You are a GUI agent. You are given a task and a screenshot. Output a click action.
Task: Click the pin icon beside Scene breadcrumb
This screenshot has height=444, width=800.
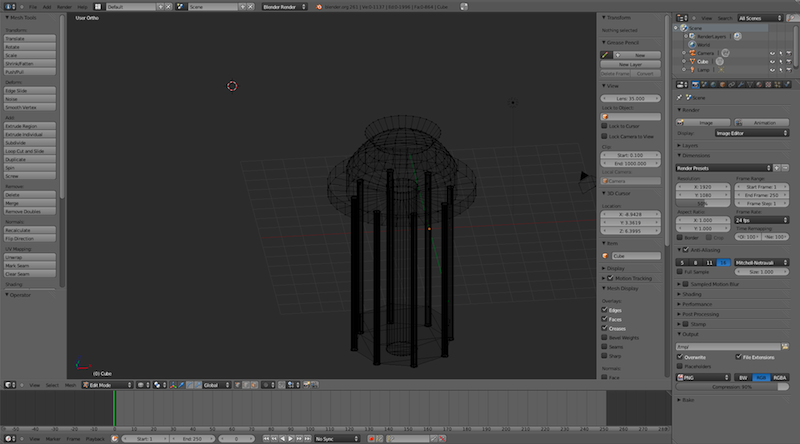pos(679,97)
